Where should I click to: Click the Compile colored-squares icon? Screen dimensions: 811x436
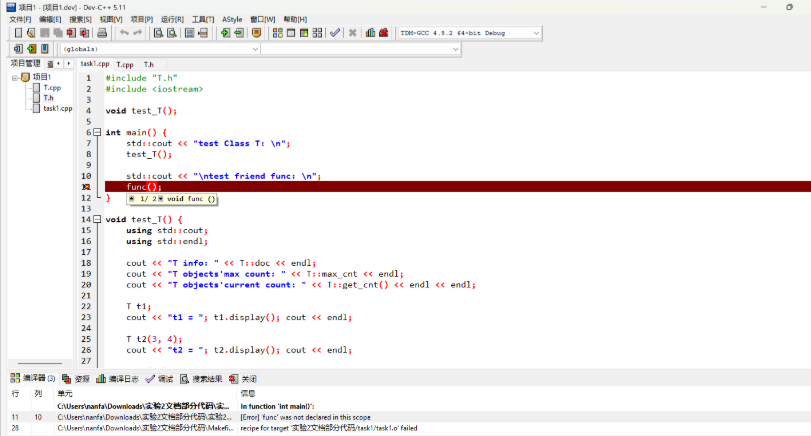pos(278,33)
